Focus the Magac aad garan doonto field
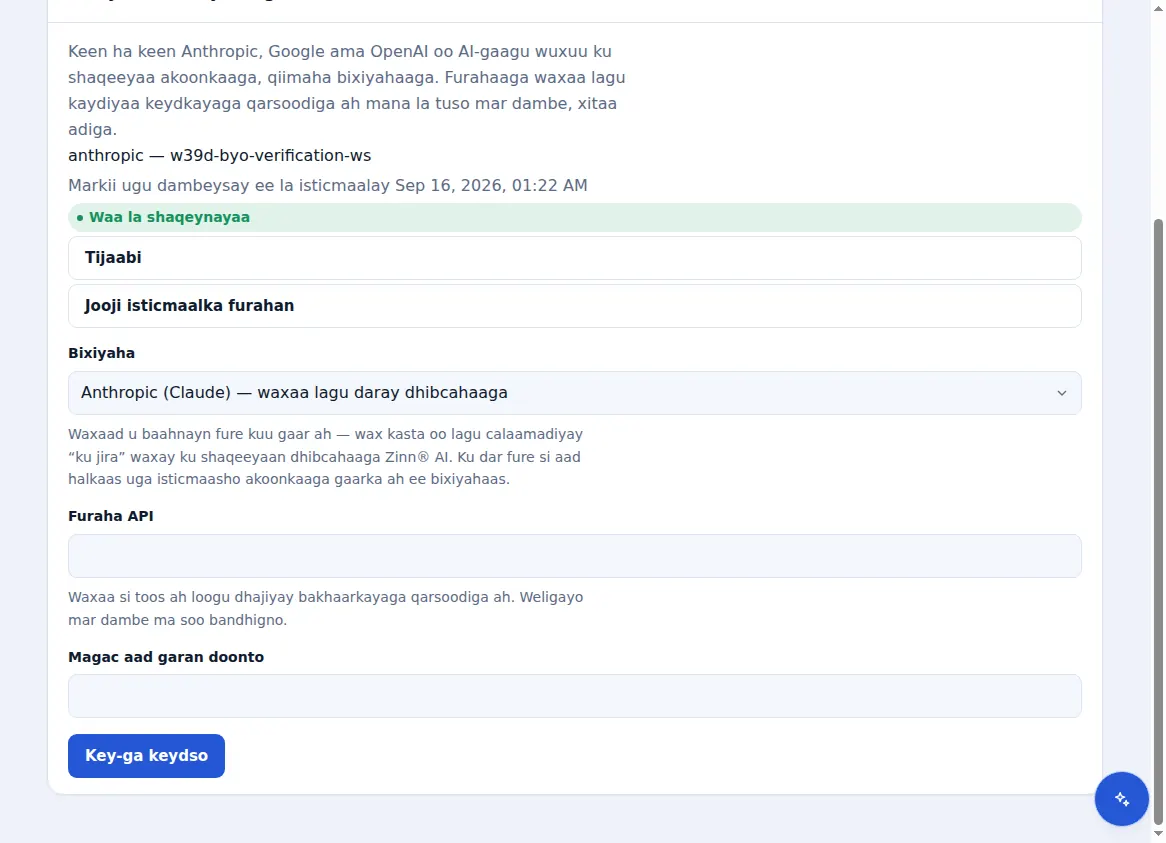1166x843 pixels. pyautogui.click(x=574, y=696)
